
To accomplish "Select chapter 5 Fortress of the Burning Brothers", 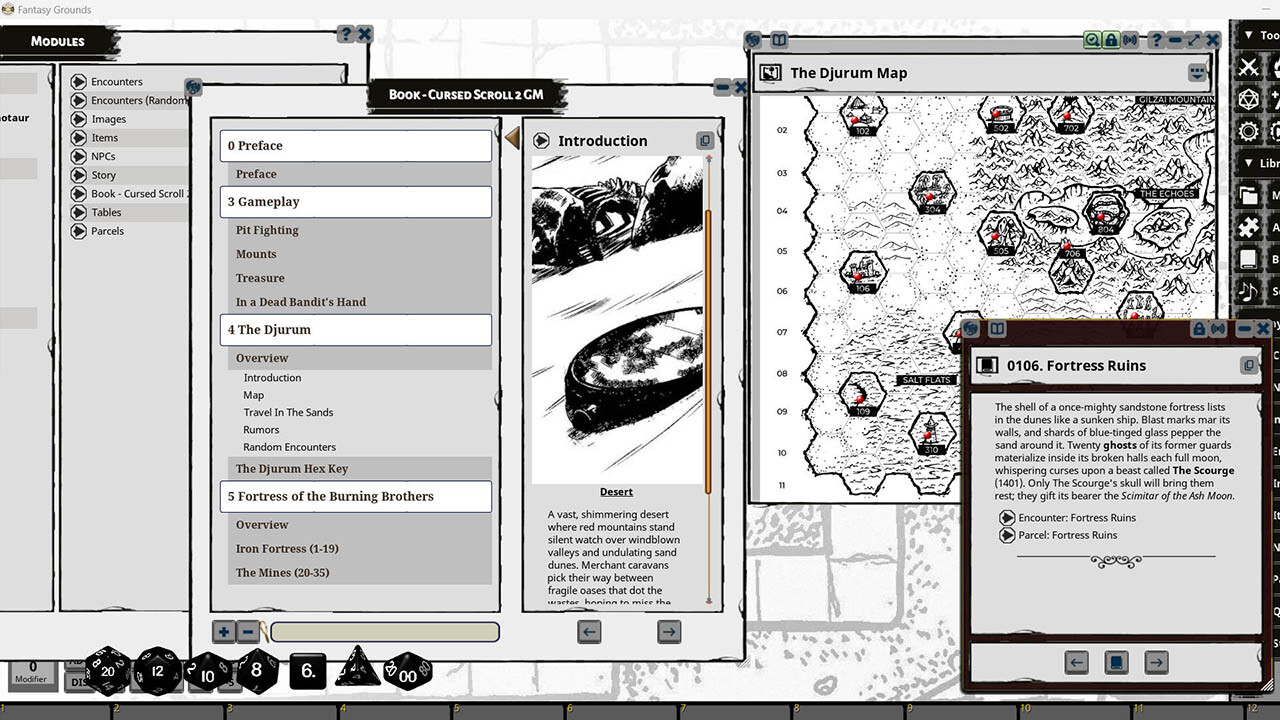I will point(355,496).
